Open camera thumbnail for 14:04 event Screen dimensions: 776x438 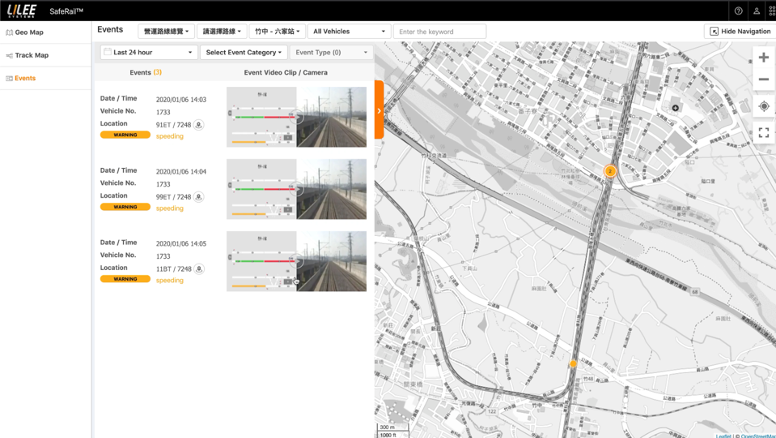tap(332, 189)
